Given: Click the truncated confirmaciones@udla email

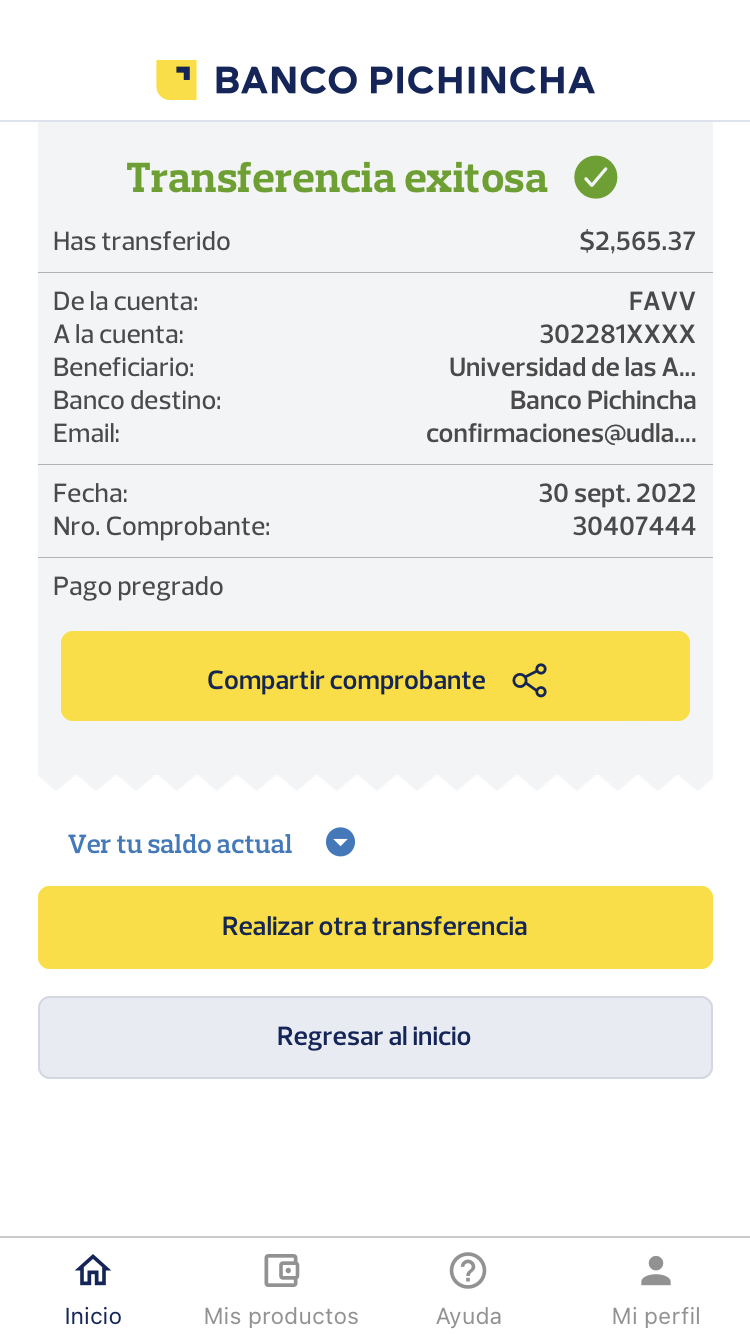Looking at the screenshot, I should [561, 433].
